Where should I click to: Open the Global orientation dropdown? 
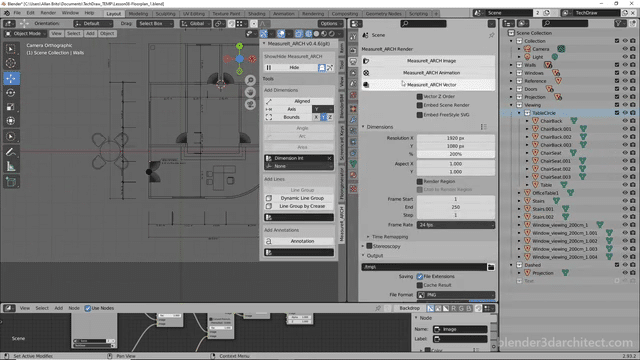point(196,24)
